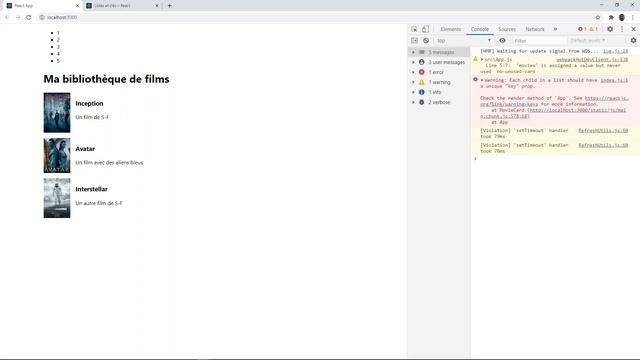Open console settings gear
This screenshot has width=640, height=360.
point(633,41)
